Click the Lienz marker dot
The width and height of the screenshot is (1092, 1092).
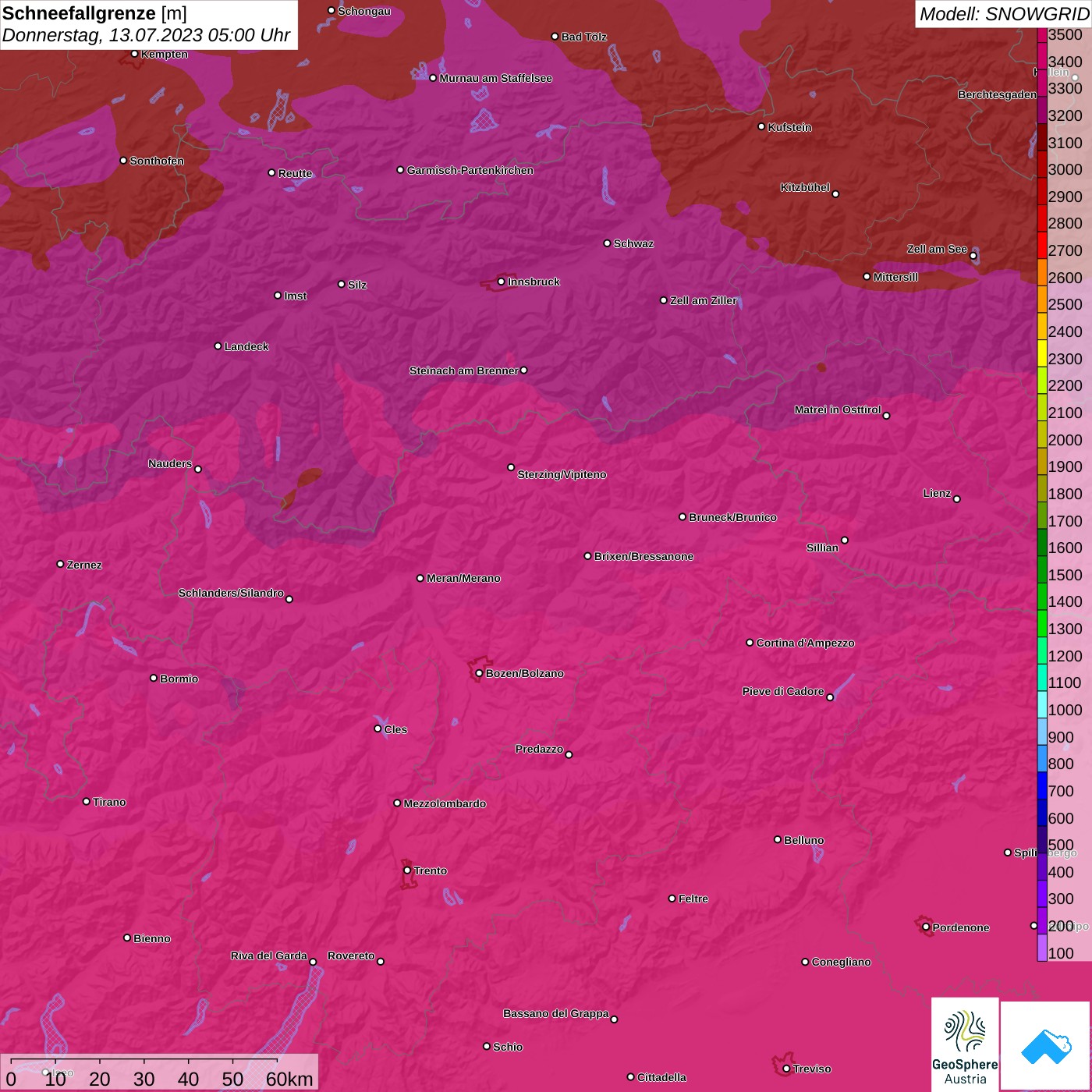(x=956, y=499)
